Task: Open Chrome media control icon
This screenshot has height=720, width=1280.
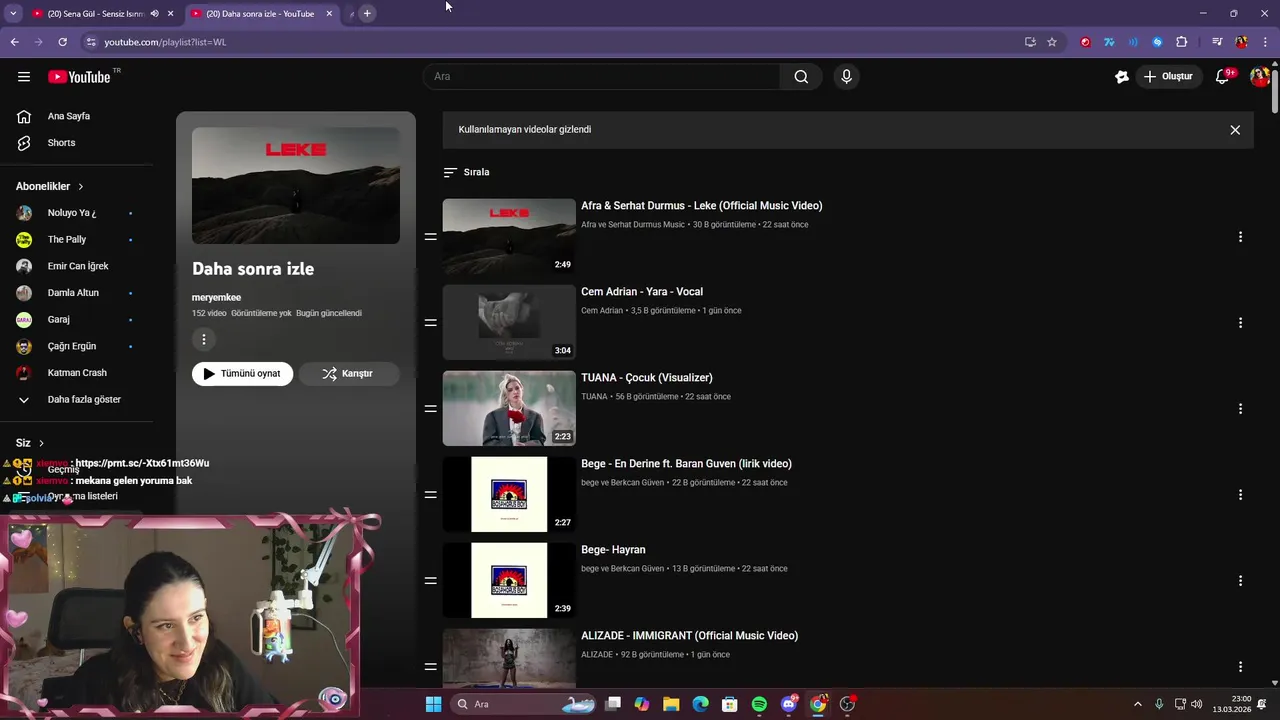Action: click(1217, 42)
